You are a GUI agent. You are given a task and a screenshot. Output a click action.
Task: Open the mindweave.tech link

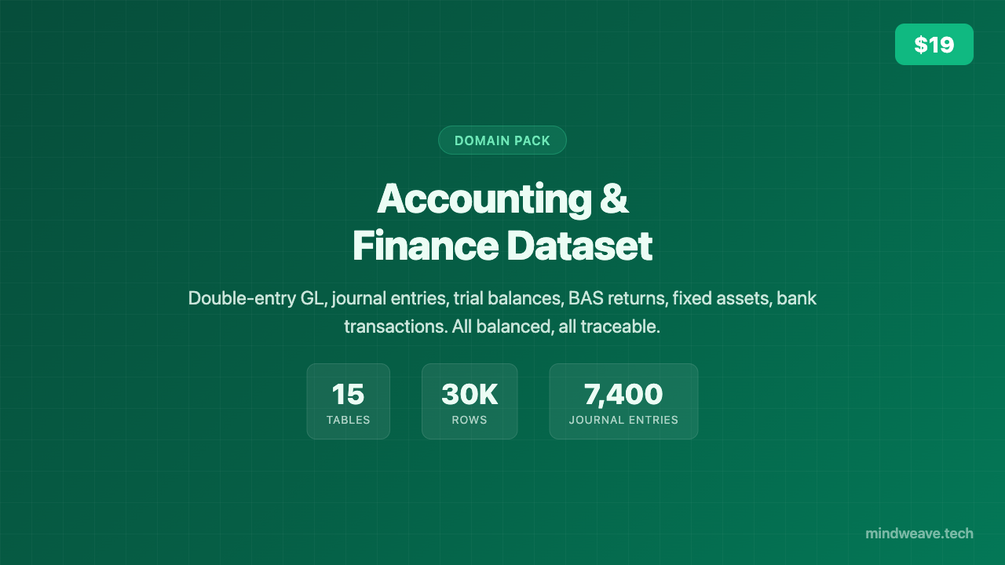919,533
